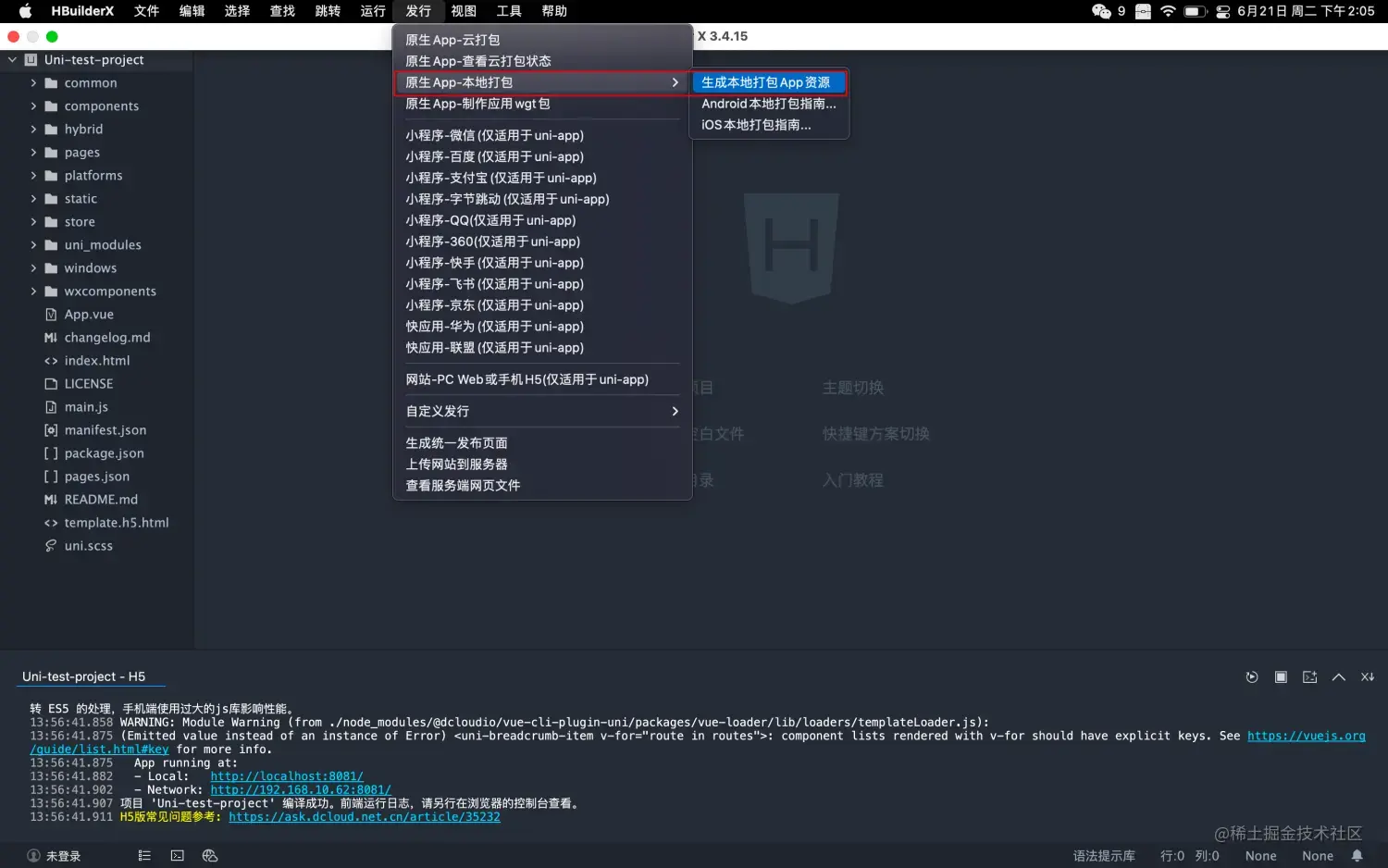Expand the uni_modules folder
The height and width of the screenshot is (868, 1388).
click(33, 244)
